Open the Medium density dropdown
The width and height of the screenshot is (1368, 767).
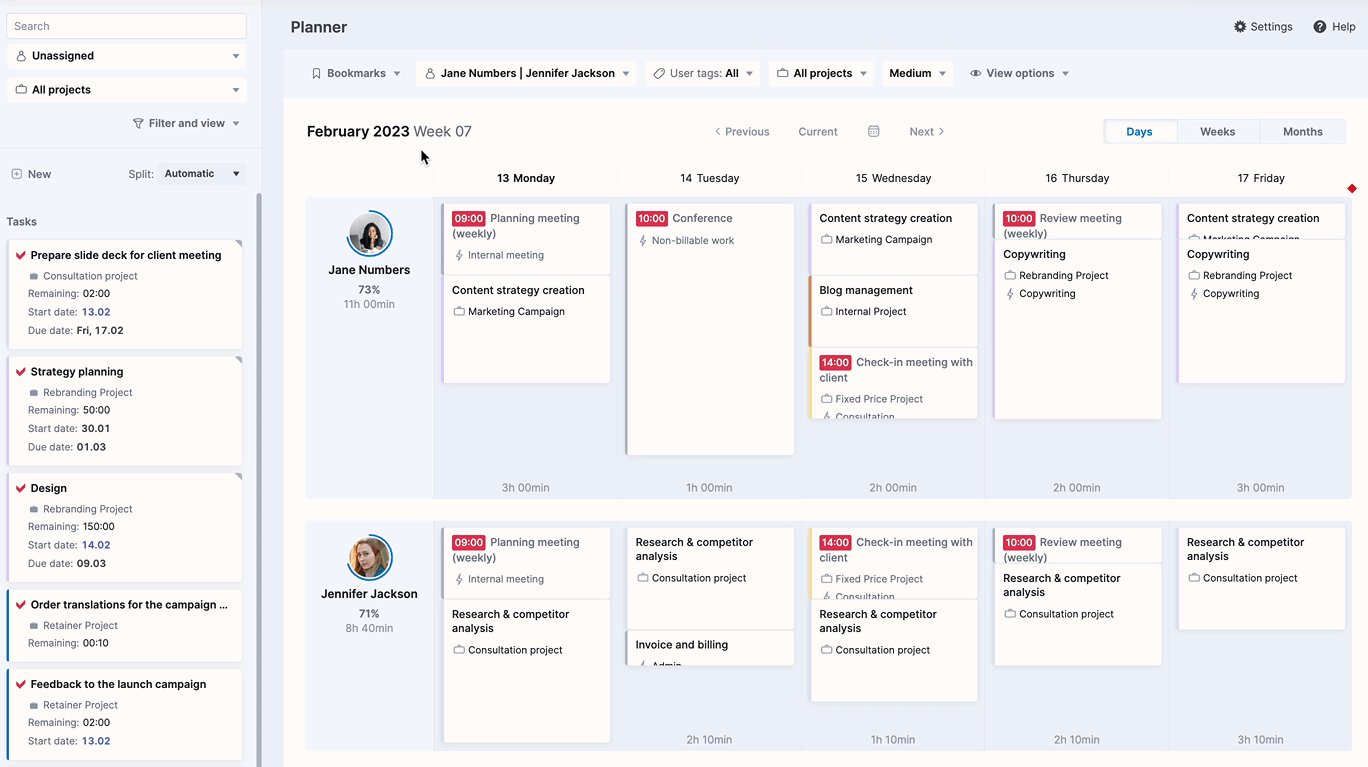click(x=917, y=73)
